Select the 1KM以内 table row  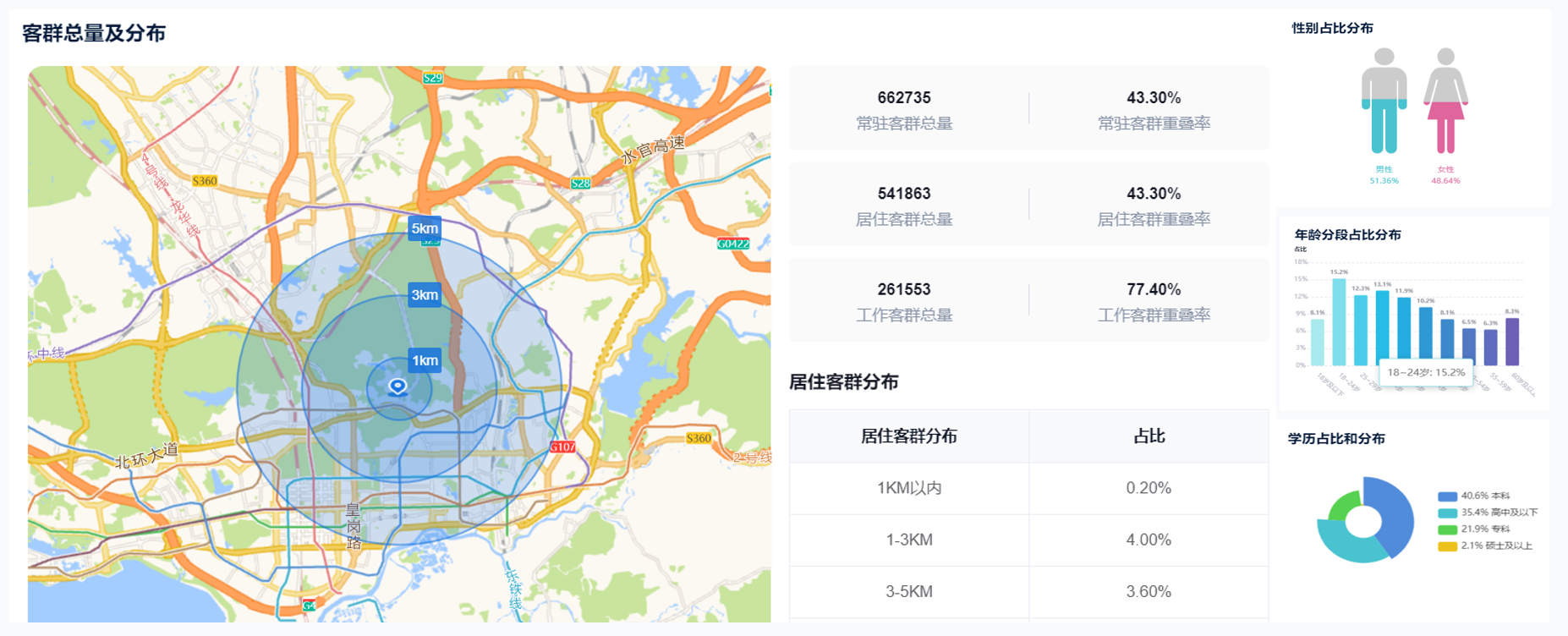tap(909, 488)
